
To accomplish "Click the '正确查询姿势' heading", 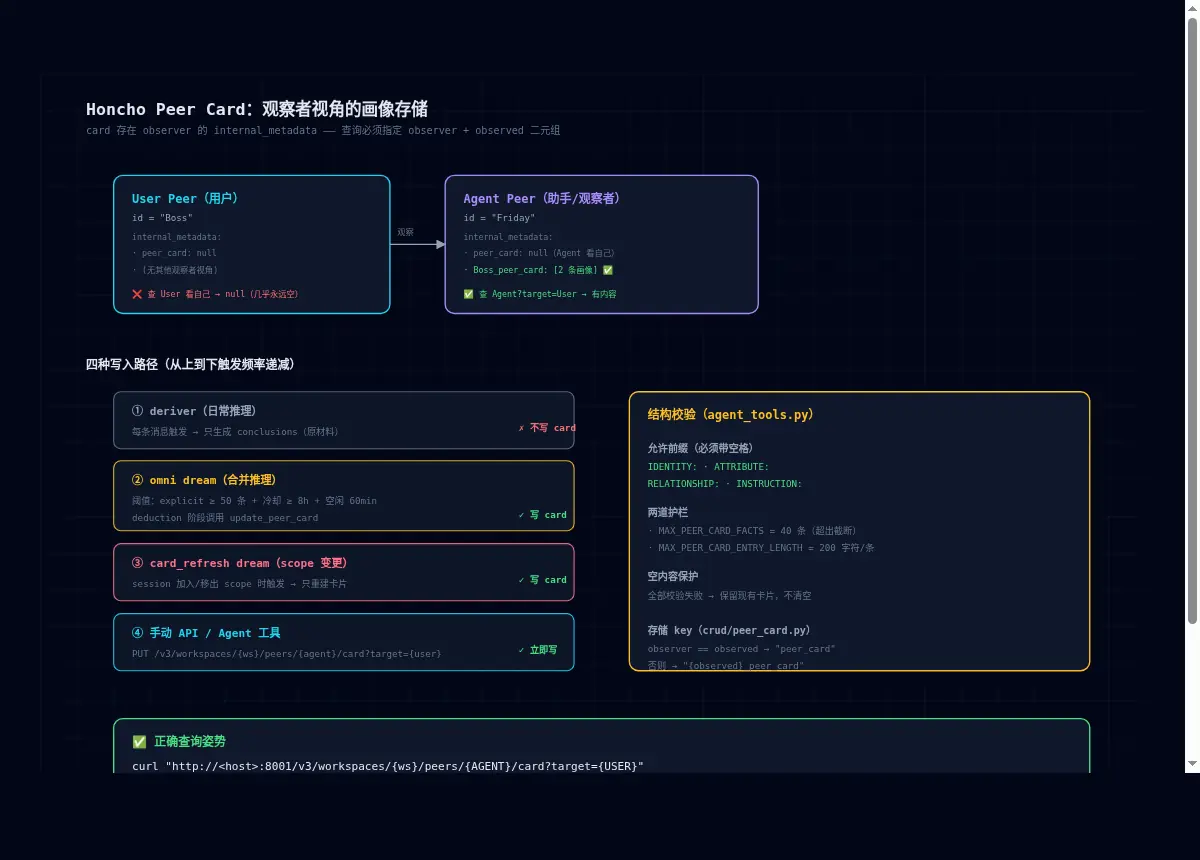I will click(x=190, y=742).
